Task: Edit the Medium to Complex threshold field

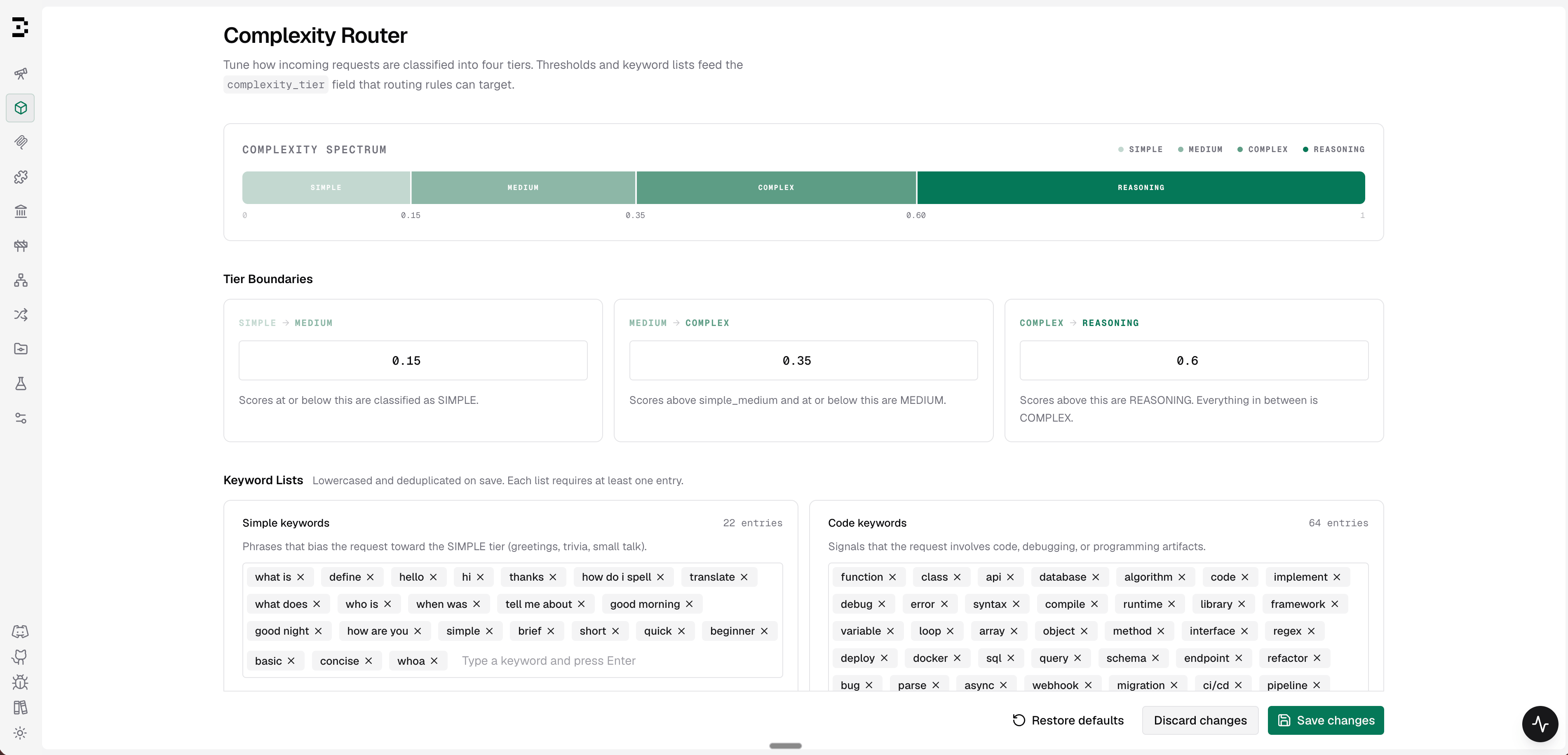Action: [803, 361]
